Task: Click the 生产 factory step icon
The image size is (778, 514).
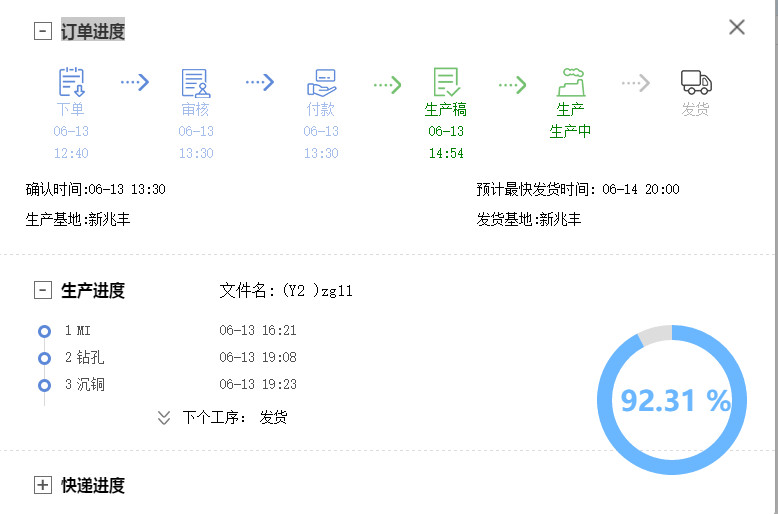Action: click(x=571, y=82)
